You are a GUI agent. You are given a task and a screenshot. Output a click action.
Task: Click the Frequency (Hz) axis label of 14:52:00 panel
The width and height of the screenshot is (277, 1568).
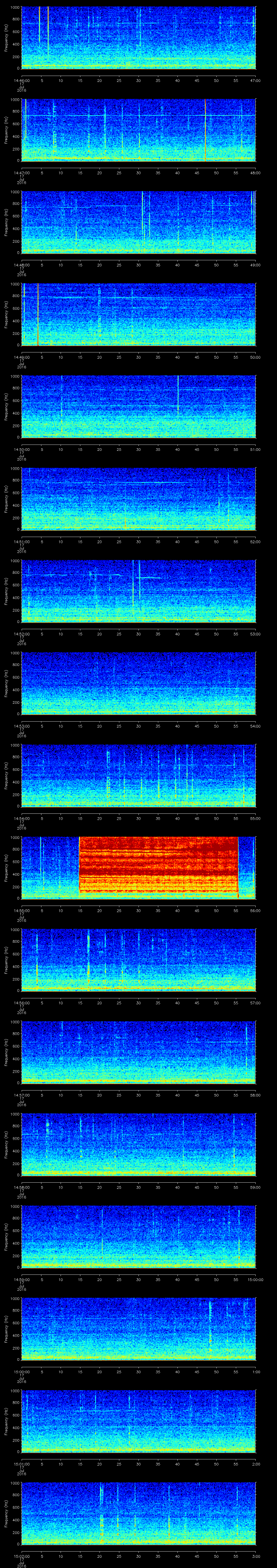[6, 591]
